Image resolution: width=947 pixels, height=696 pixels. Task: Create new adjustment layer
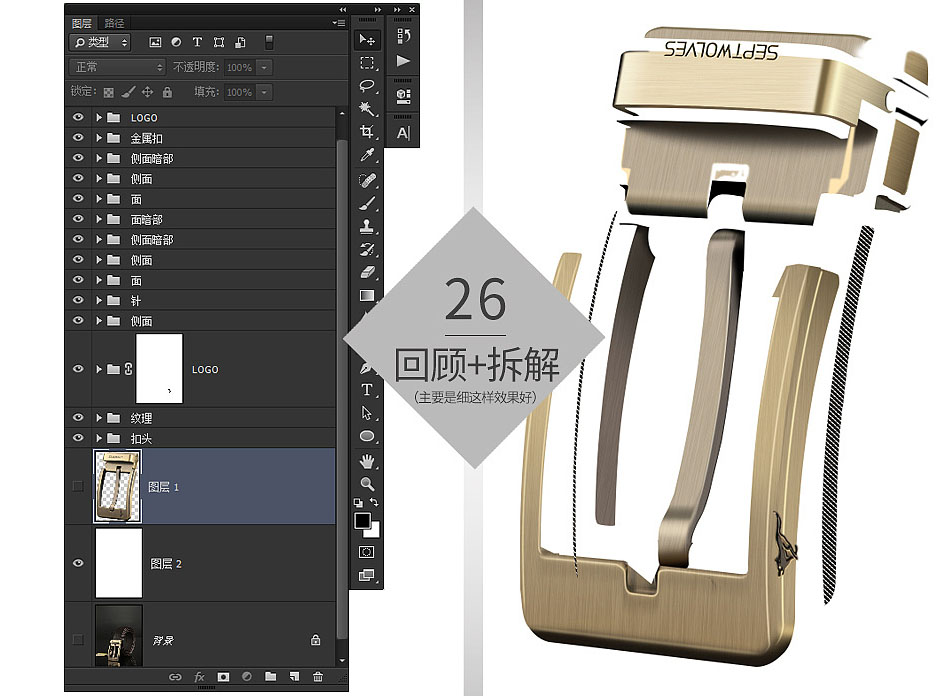coord(246,677)
